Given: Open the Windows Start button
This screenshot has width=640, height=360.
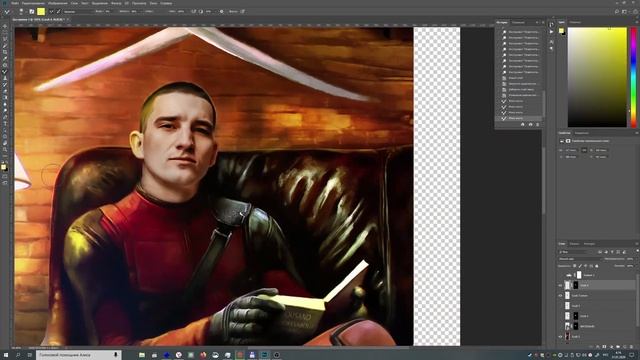Looking at the screenshot, I should click(6, 355).
